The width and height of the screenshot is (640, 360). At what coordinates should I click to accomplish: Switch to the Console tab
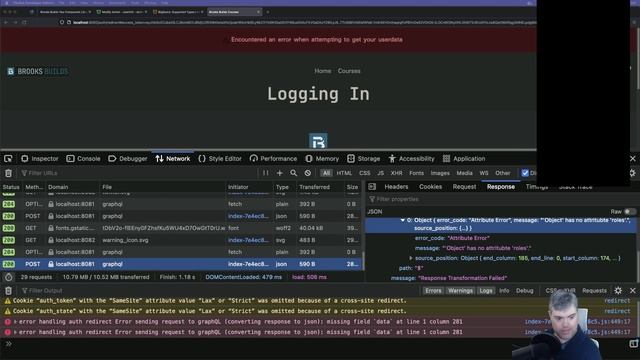[x=83, y=159]
